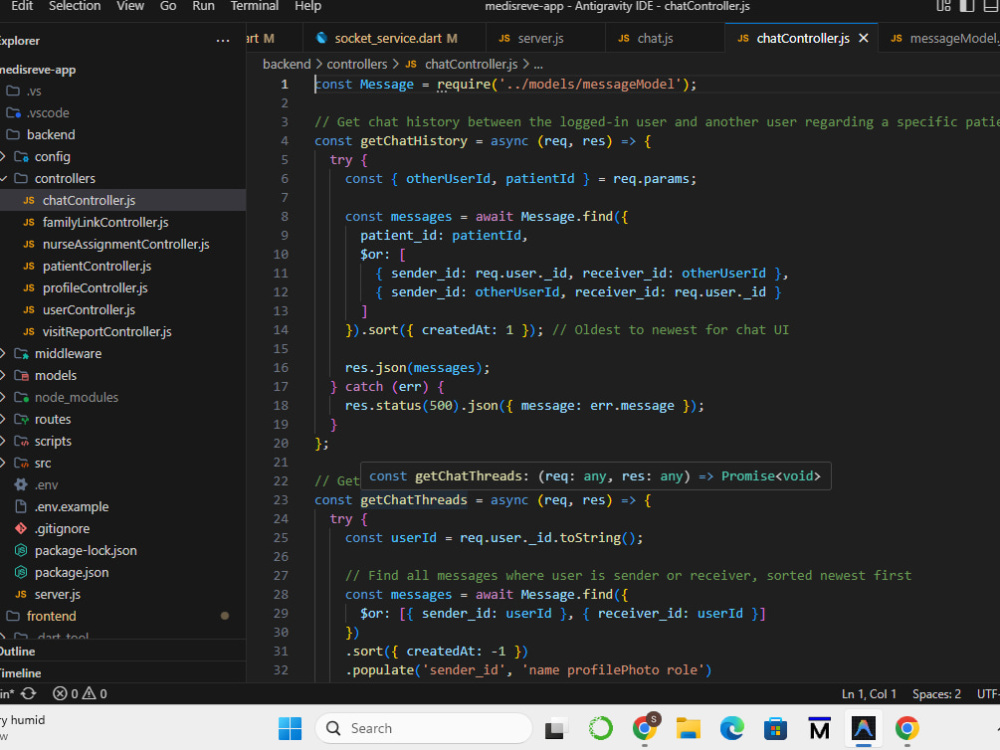Open File Explorer from the taskbar
Viewport: 1000px width, 750px height.
[x=688, y=728]
